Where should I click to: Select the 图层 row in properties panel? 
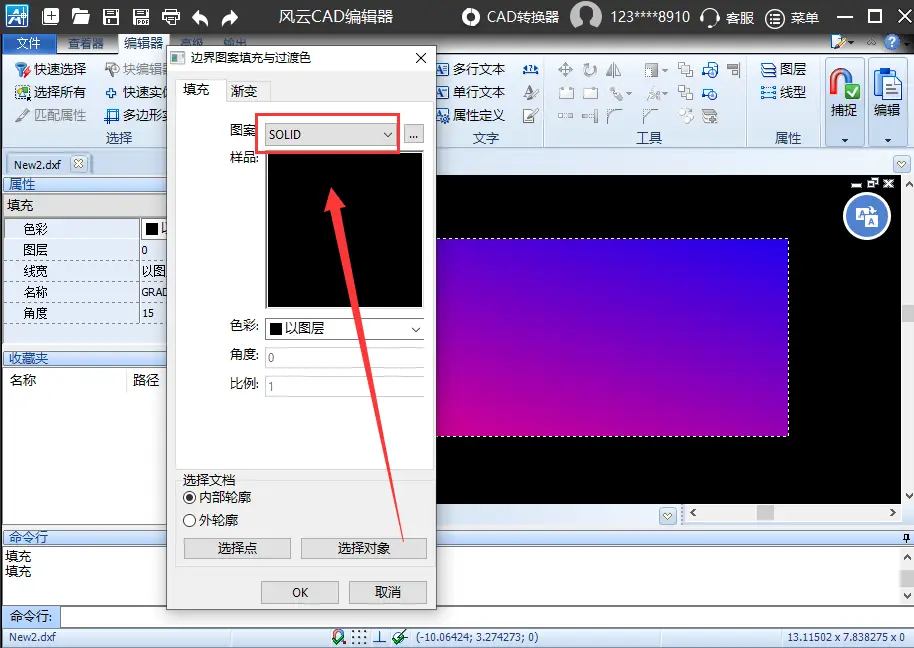tap(85, 250)
